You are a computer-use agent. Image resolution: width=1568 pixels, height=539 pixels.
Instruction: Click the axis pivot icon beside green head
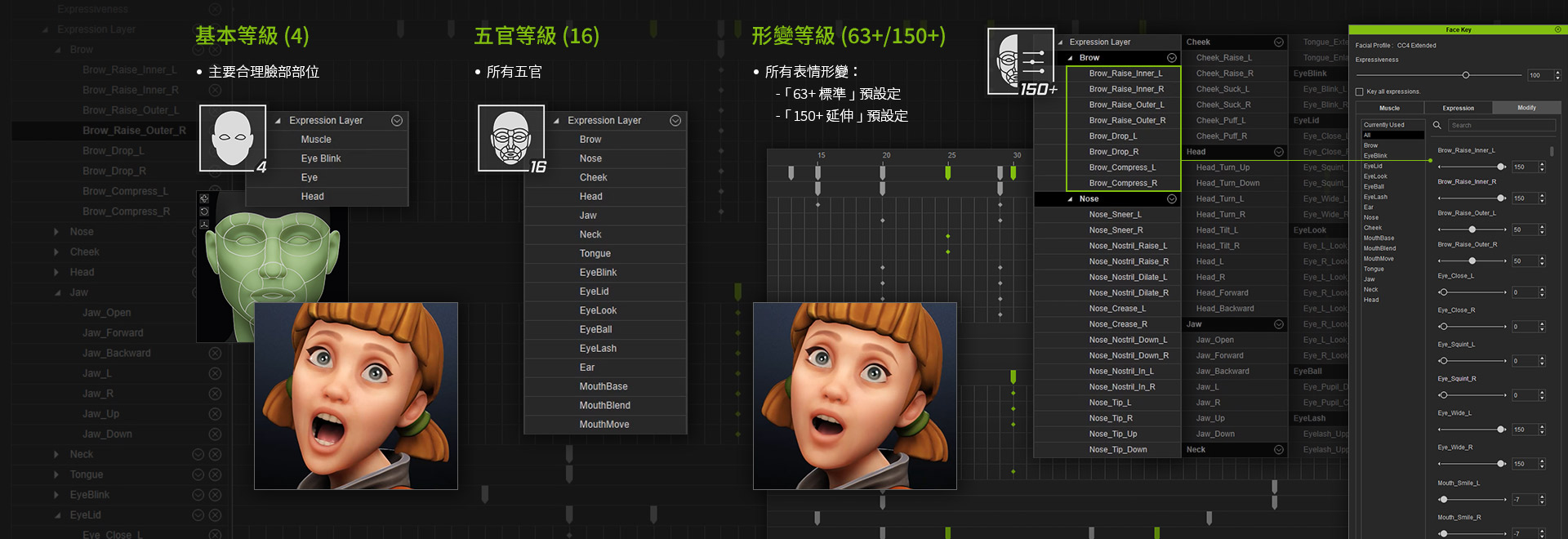[204, 224]
